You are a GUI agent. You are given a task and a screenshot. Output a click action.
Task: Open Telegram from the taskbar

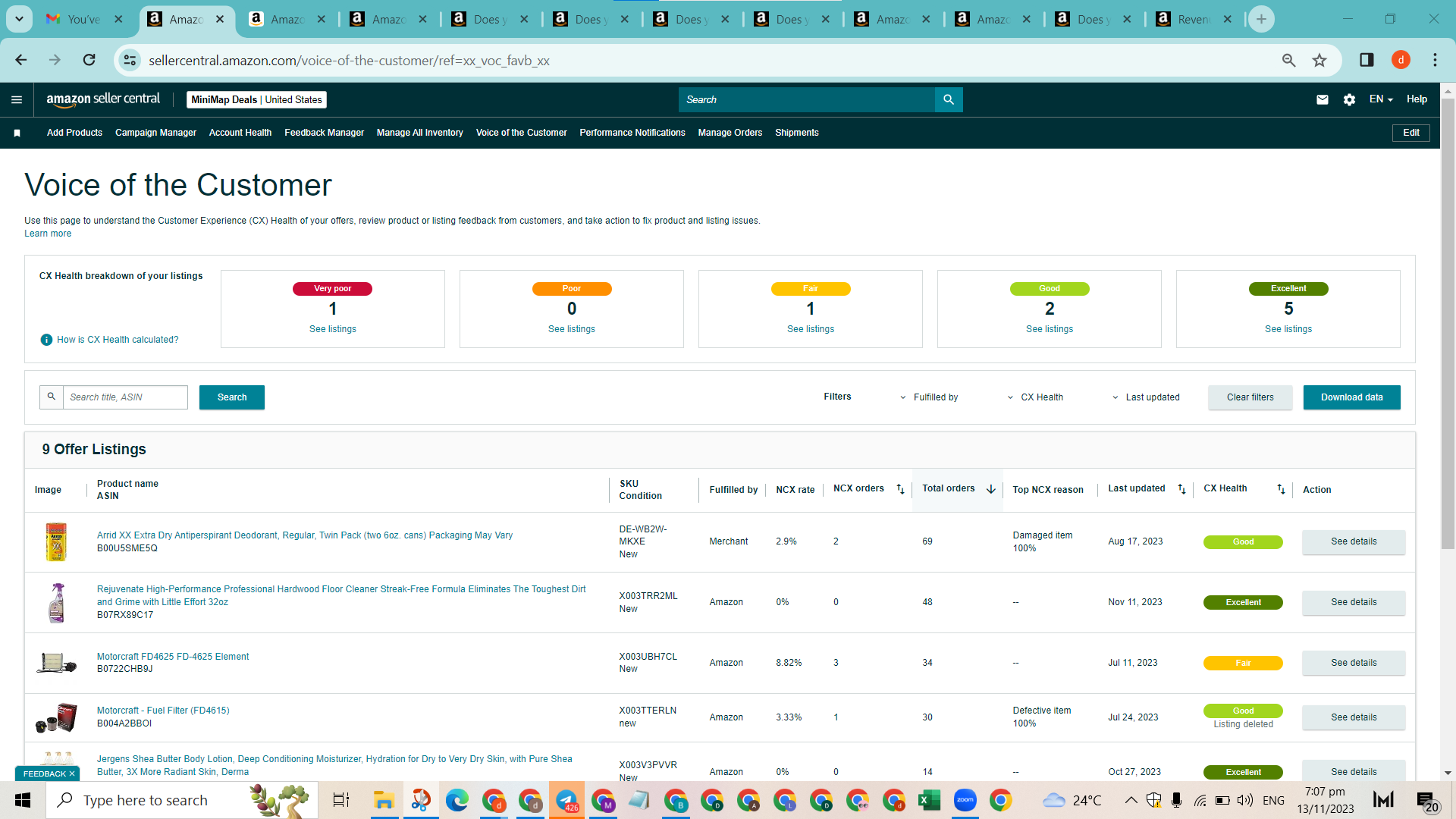(x=566, y=800)
